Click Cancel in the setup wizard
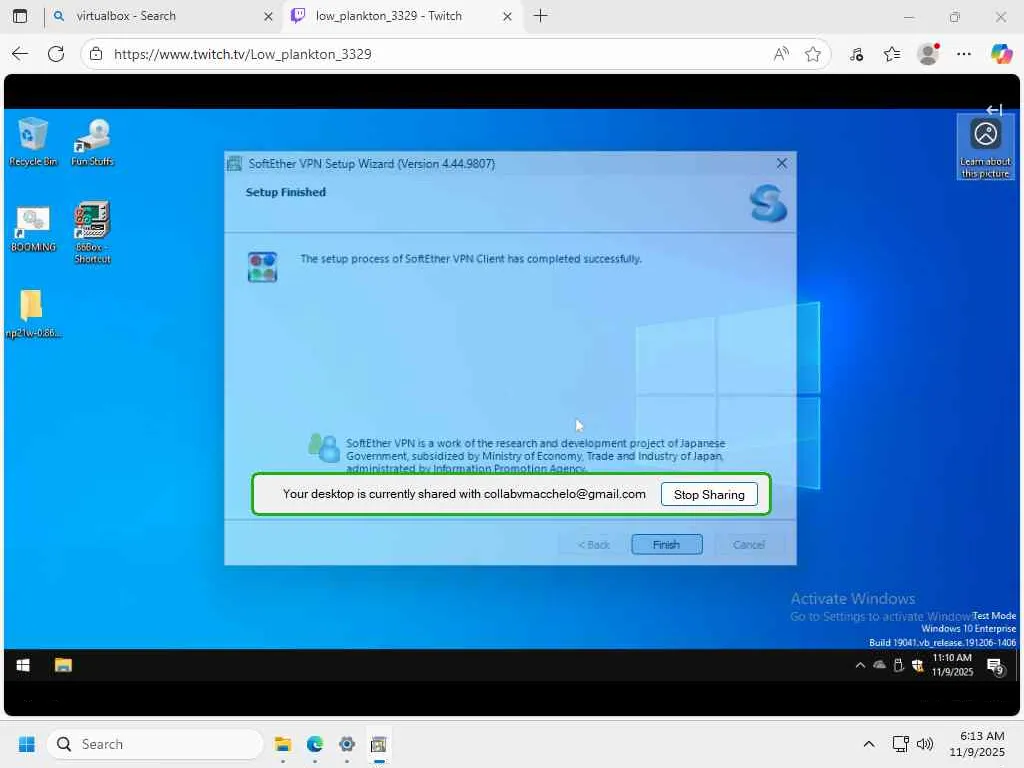This screenshot has height=768, width=1024. pyautogui.click(x=748, y=545)
